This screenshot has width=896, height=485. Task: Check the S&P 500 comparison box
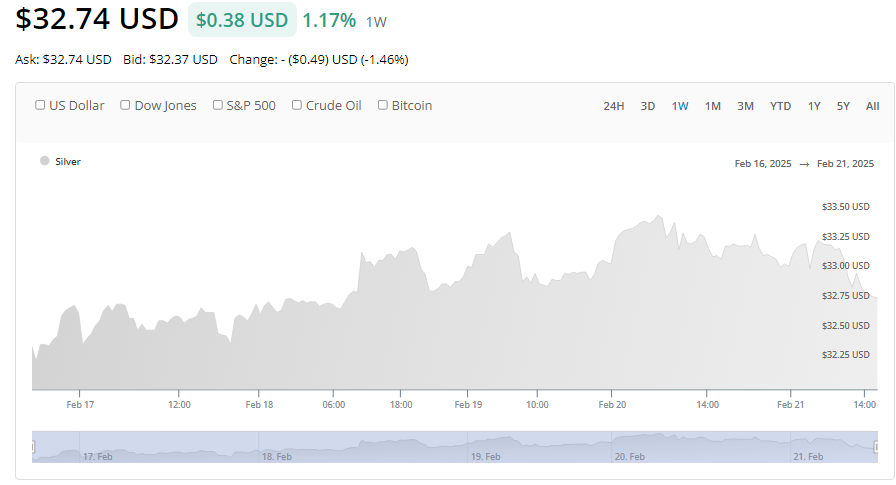[218, 105]
